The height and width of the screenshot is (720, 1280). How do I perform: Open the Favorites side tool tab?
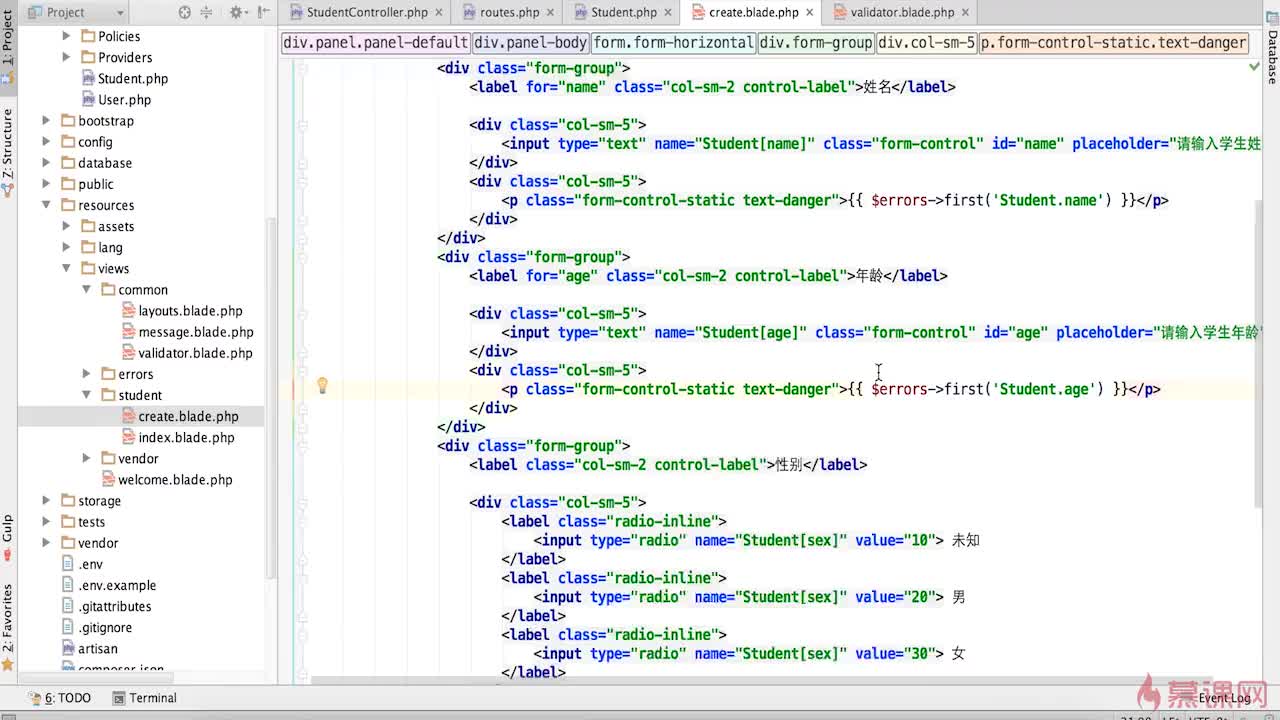click(8, 625)
